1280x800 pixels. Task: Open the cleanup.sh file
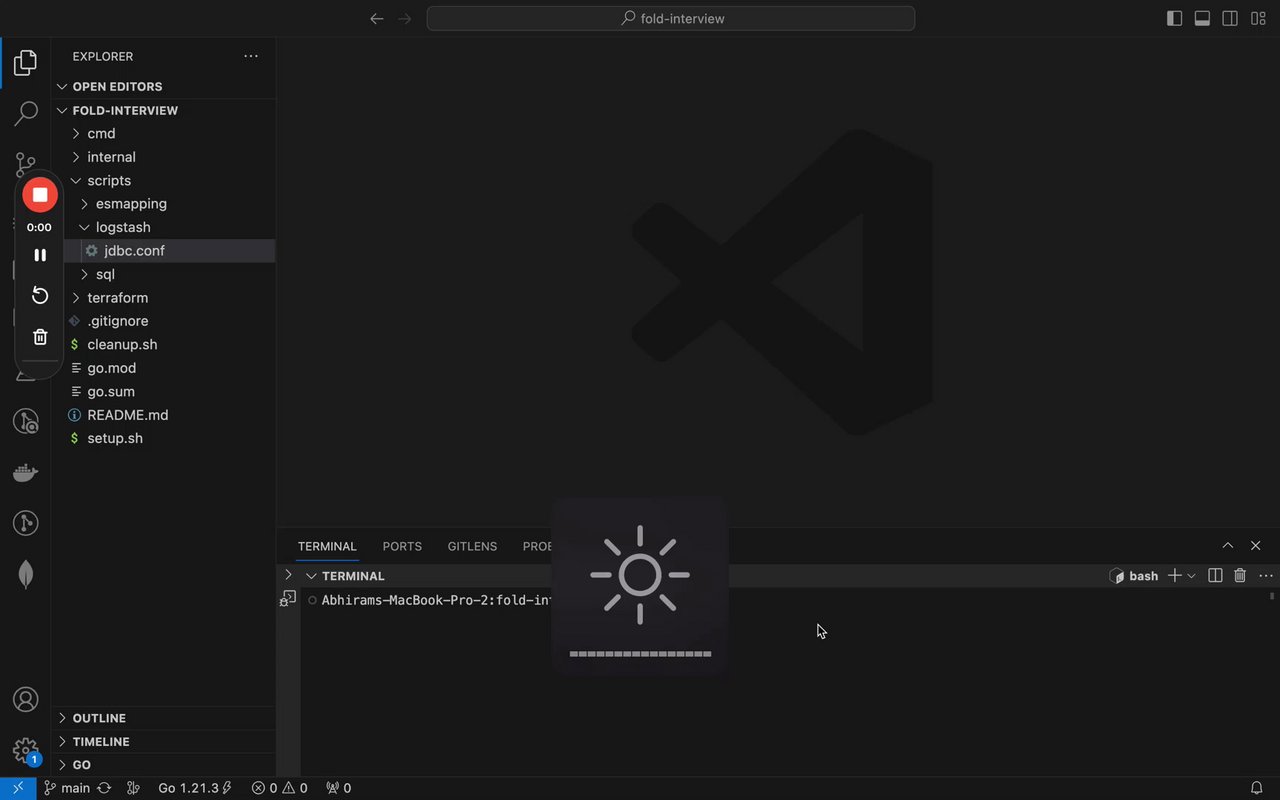[164, 344]
